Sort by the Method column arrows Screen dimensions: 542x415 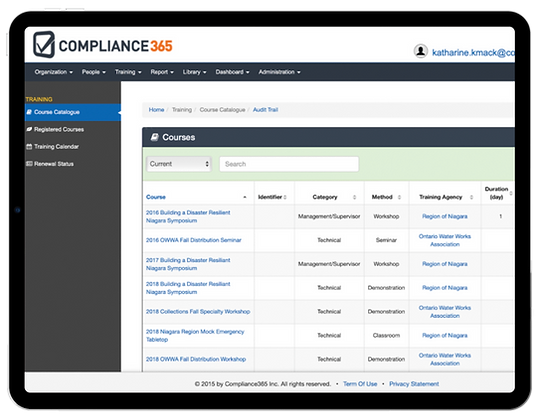pos(399,197)
